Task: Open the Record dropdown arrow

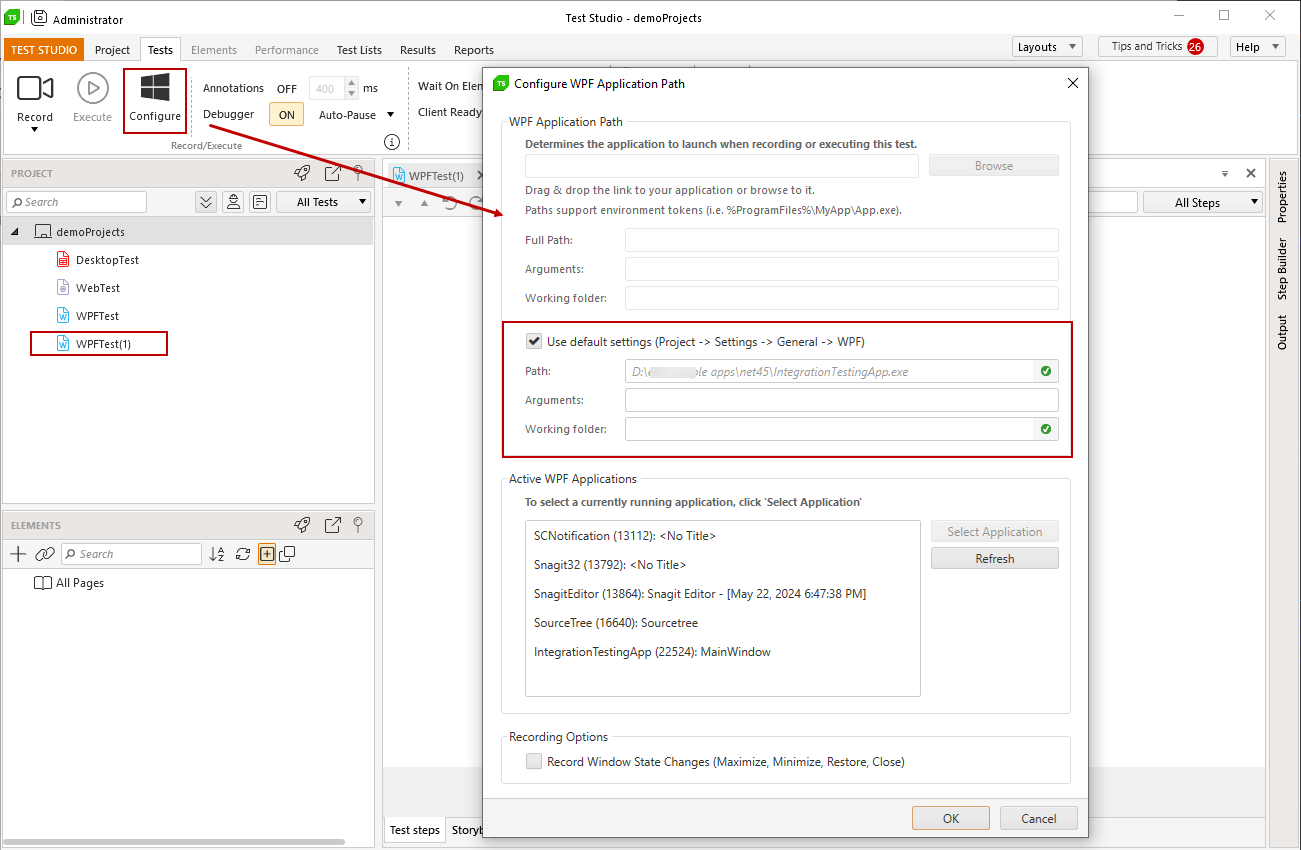Action: [35, 130]
